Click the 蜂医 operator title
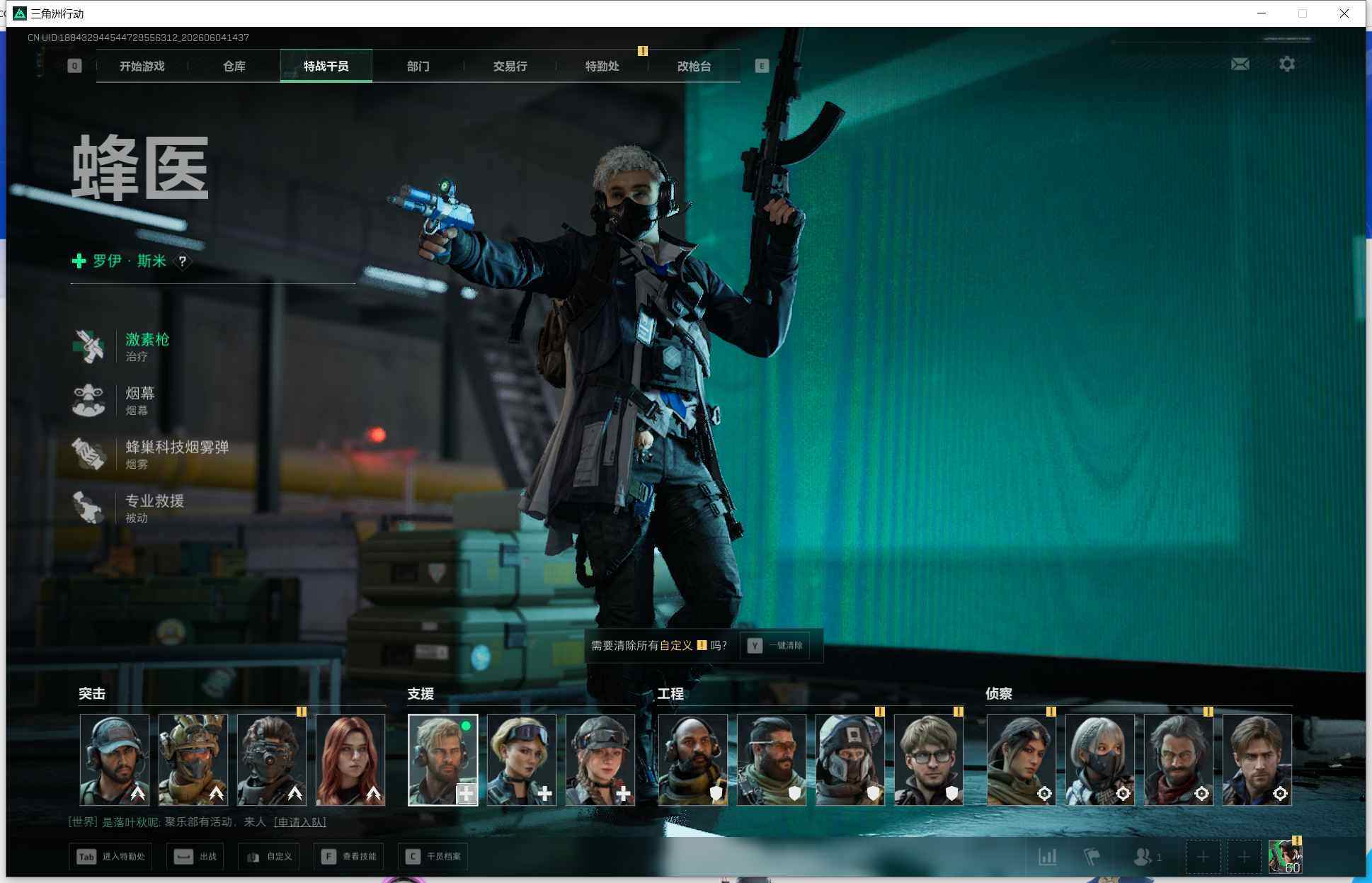The height and width of the screenshot is (883, 1372). (x=140, y=169)
